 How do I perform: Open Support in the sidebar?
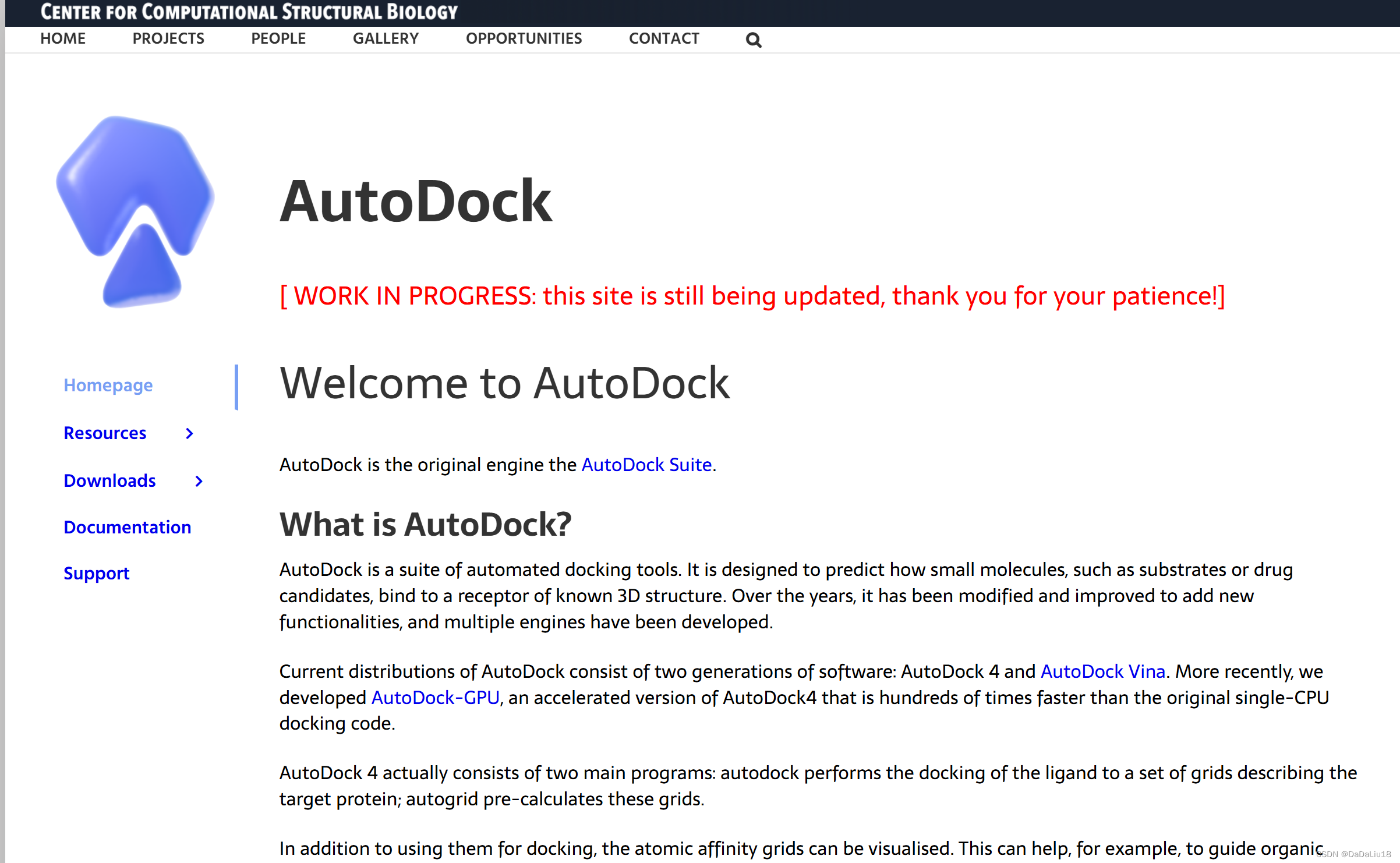(97, 574)
